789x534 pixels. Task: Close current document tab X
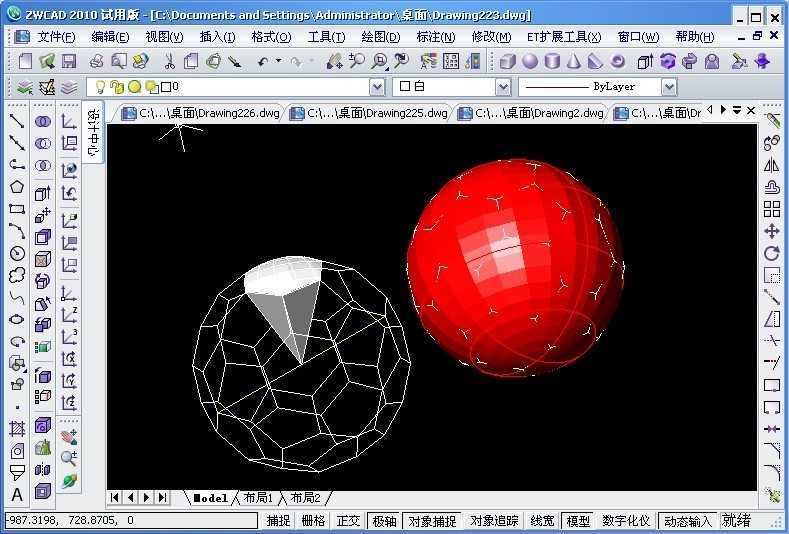pyautogui.click(x=751, y=110)
